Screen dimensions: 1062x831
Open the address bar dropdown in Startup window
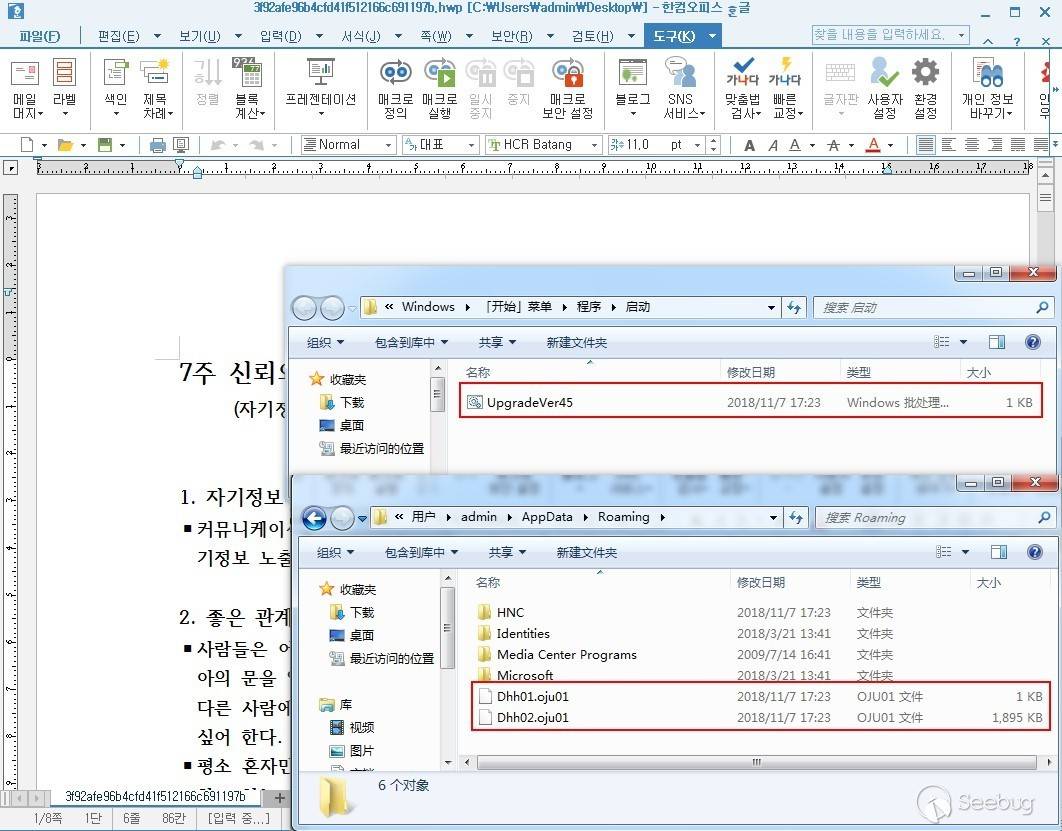(x=771, y=308)
